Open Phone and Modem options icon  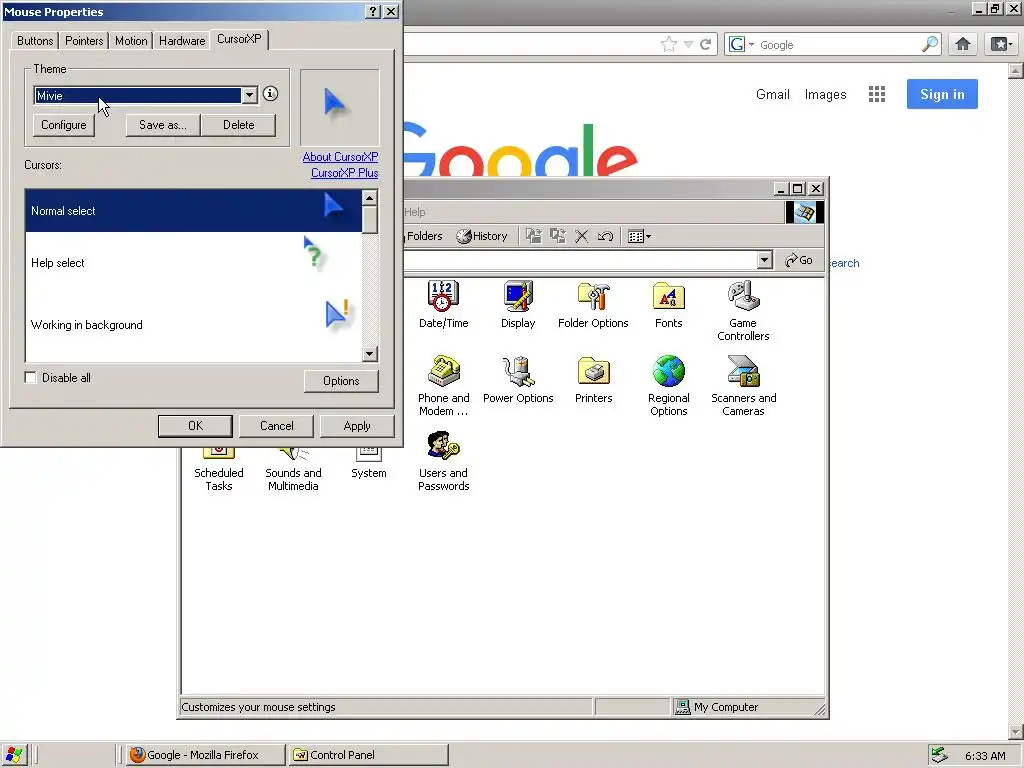tap(443, 386)
